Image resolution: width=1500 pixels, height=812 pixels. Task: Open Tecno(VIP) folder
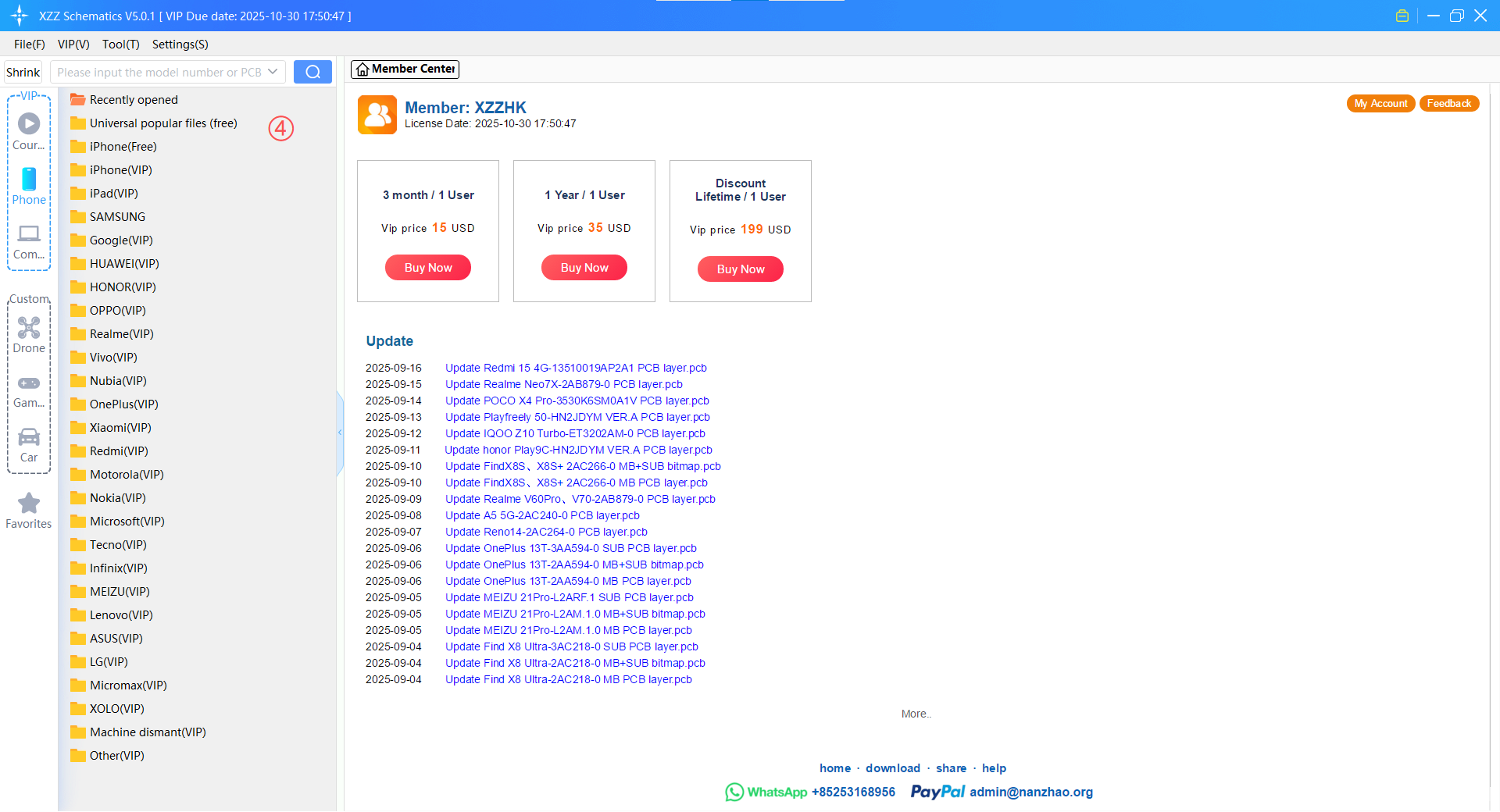tap(109, 545)
